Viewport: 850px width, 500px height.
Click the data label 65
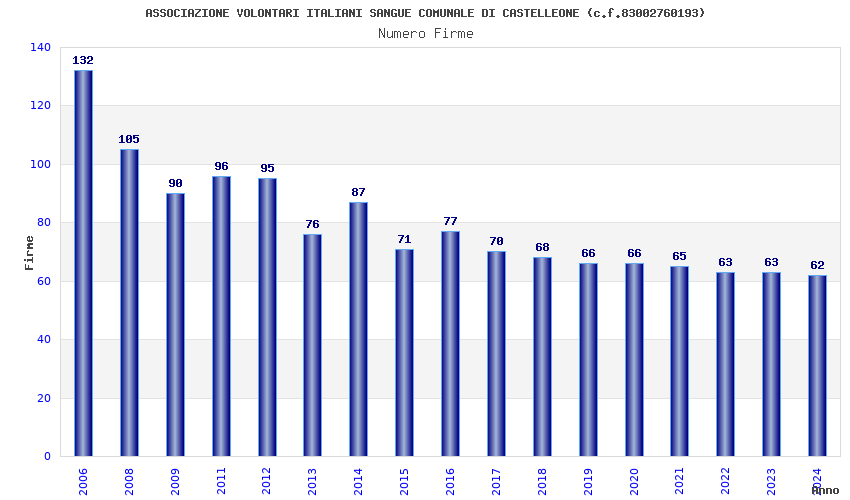pyautogui.click(x=679, y=256)
